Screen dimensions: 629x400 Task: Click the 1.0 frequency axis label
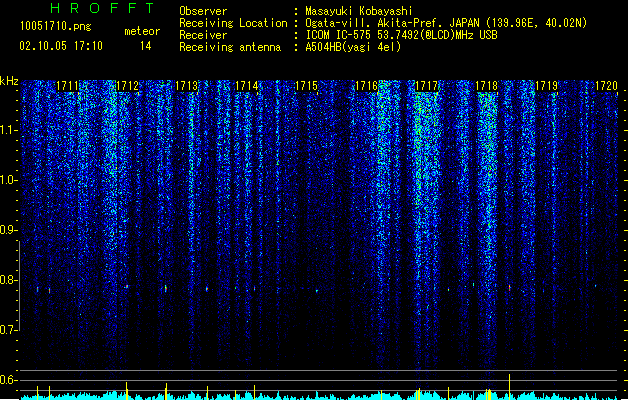point(8,180)
